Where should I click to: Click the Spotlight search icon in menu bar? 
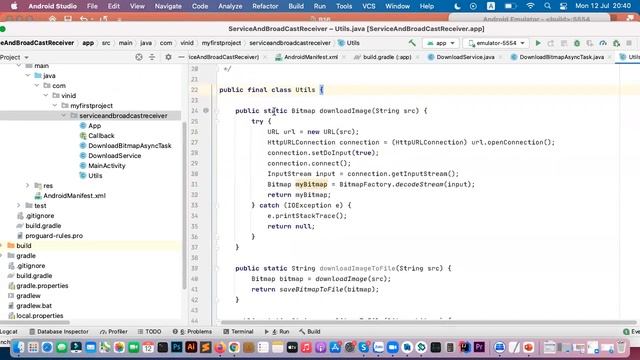pyautogui.click(x=547, y=6)
